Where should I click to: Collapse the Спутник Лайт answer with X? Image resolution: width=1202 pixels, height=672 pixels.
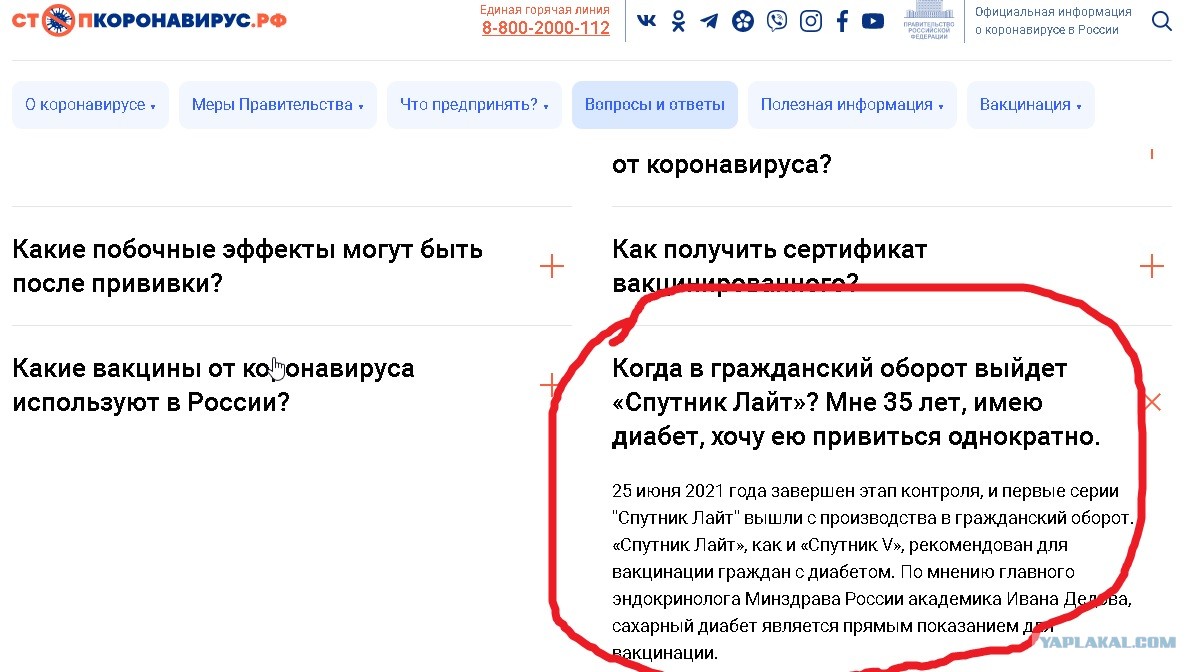(x=1152, y=402)
